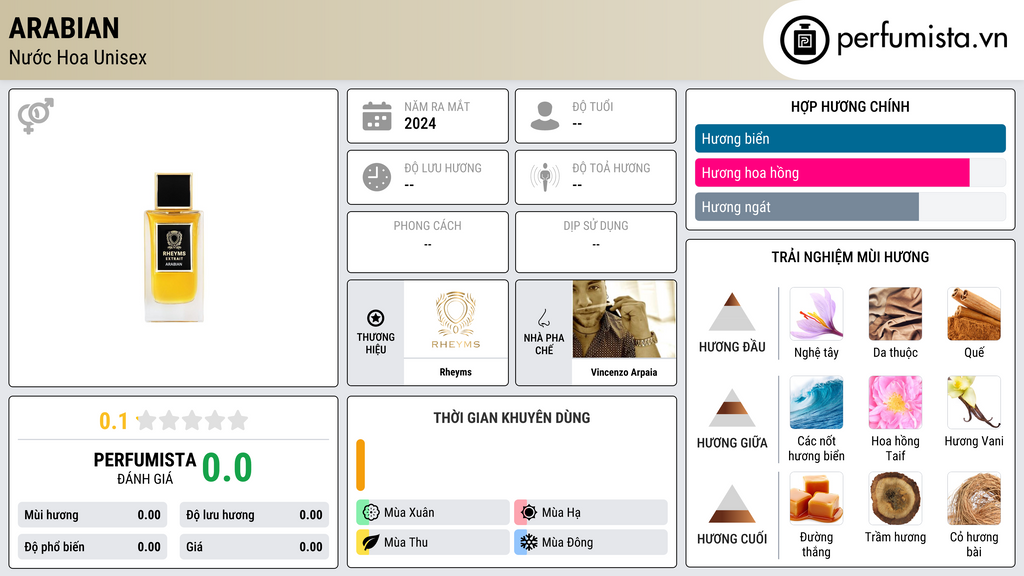Click the Hương giữa pyramid icon
This screenshot has height=576, width=1024.
[x=732, y=408]
